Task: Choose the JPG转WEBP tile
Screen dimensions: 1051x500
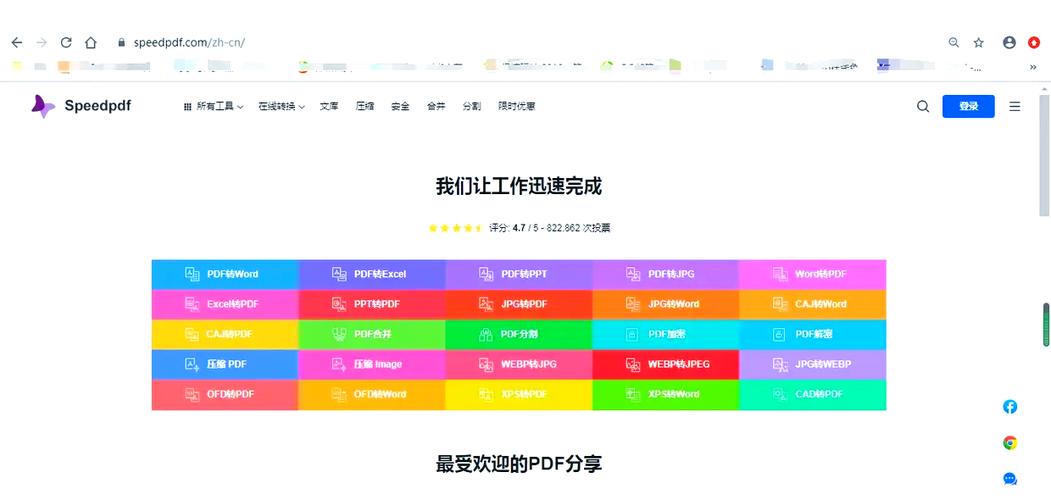Action: [x=812, y=365]
